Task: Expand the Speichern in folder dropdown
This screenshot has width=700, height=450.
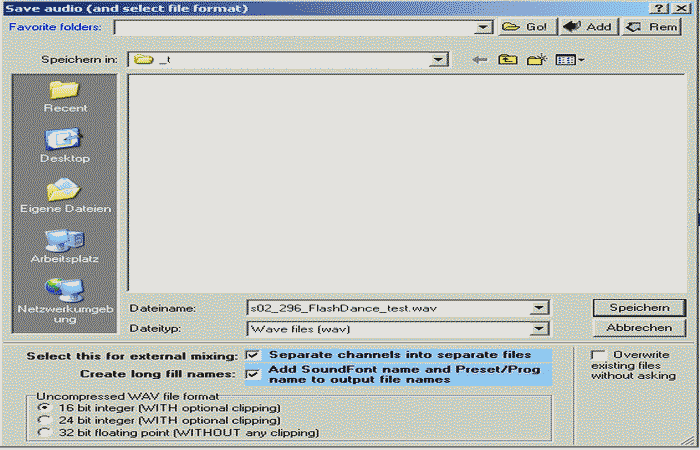Action: pyautogui.click(x=438, y=60)
